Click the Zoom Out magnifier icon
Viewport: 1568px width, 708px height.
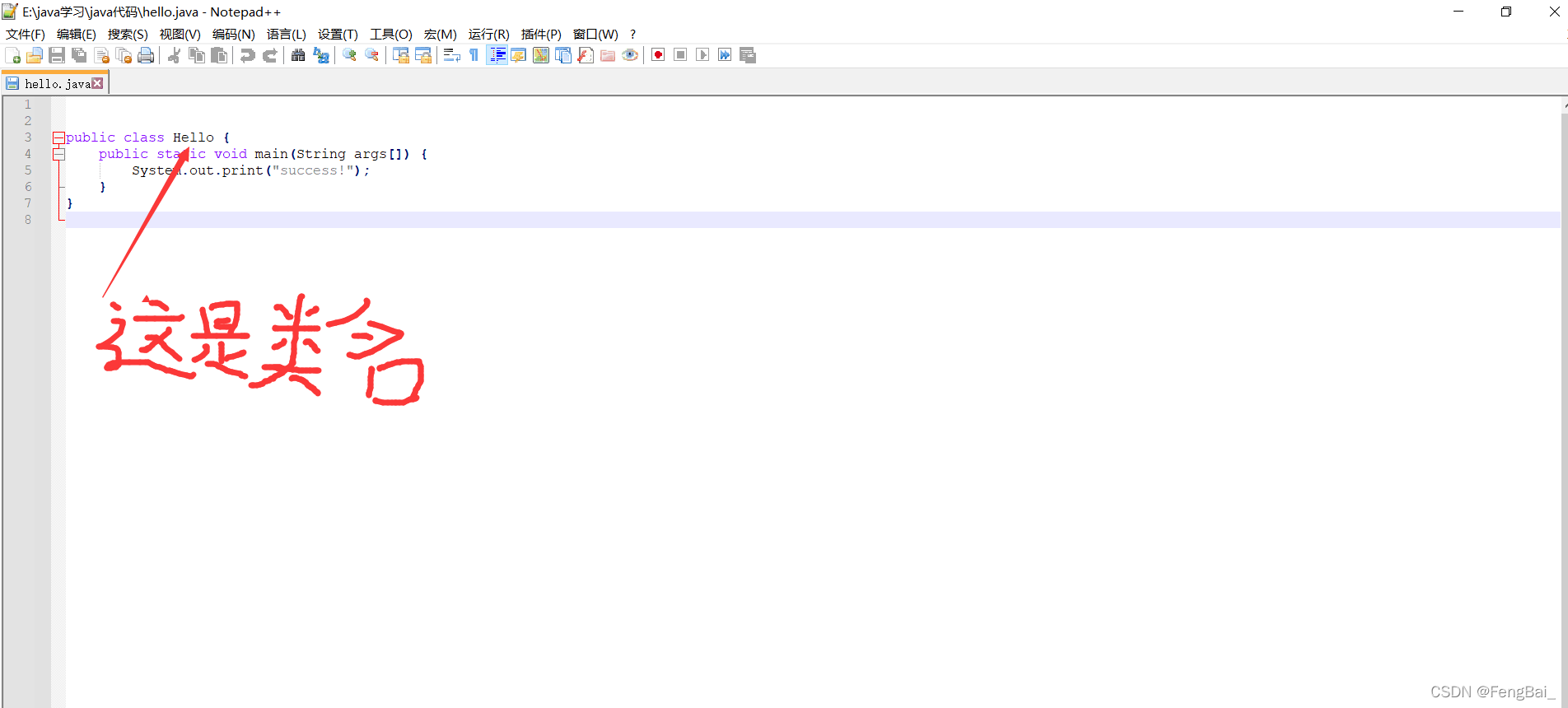coord(371,55)
